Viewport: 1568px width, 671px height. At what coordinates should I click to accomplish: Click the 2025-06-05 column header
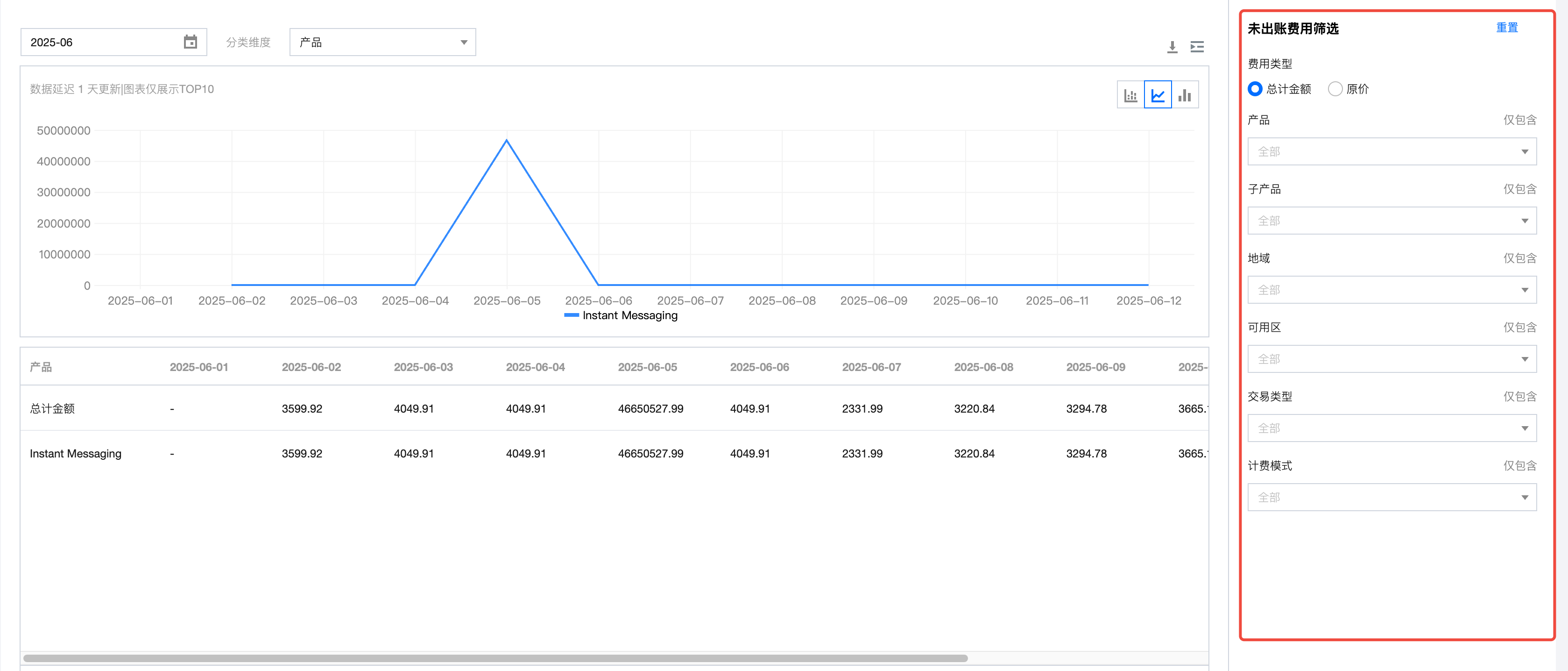click(x=647, y=367)
